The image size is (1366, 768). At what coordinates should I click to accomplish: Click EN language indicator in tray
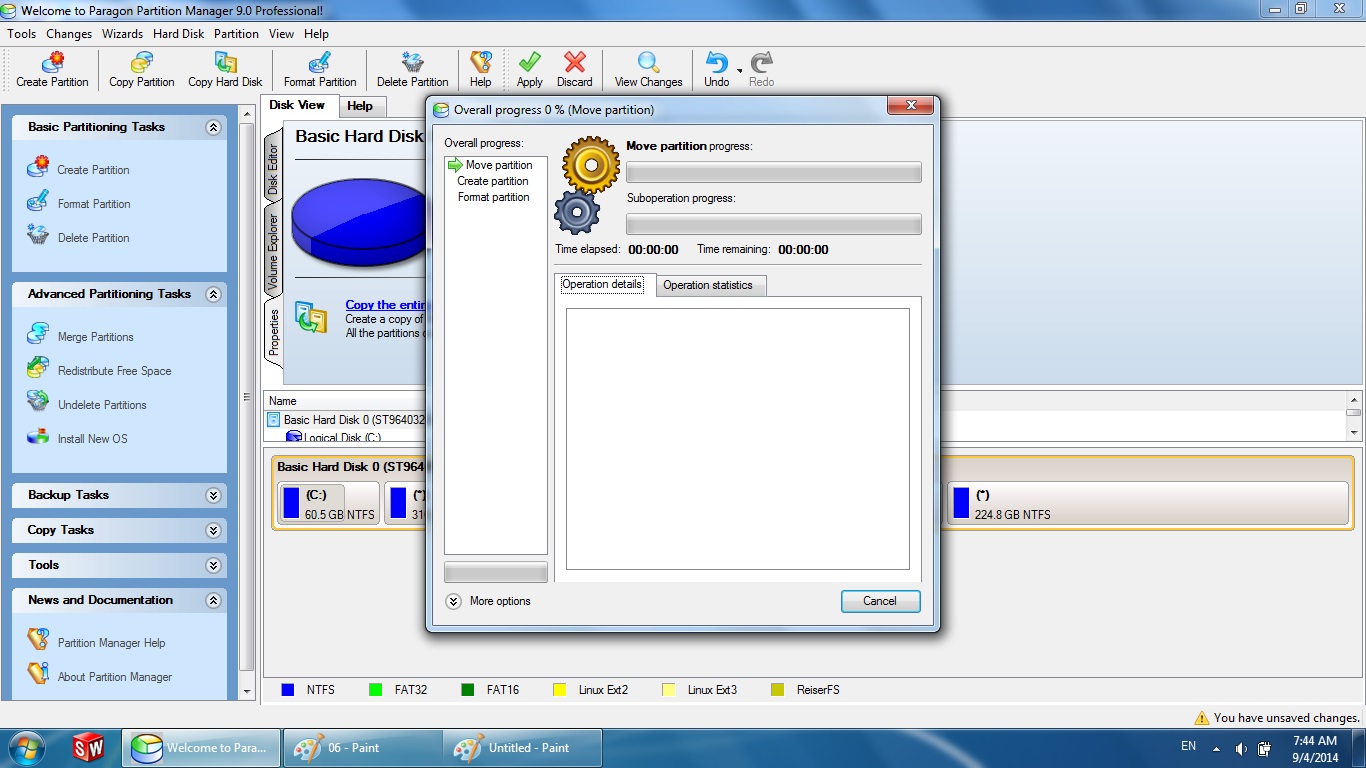tap(1188, 746)
